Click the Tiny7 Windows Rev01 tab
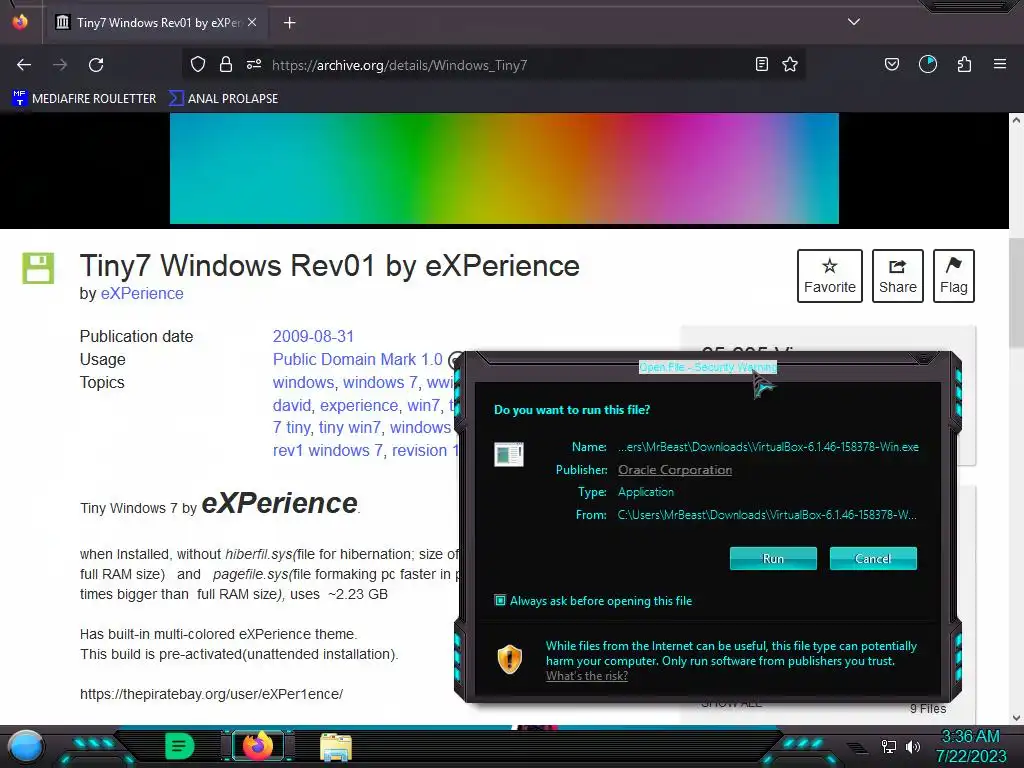Image resolution: width=1024 pixels, height=768 pixels. tap(157, 23)
